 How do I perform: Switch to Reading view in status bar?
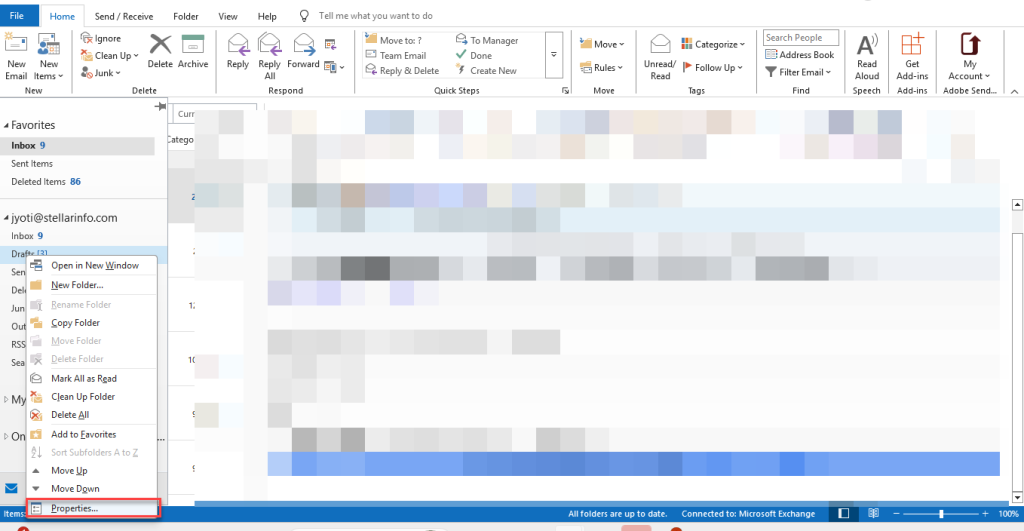point(873,513)
